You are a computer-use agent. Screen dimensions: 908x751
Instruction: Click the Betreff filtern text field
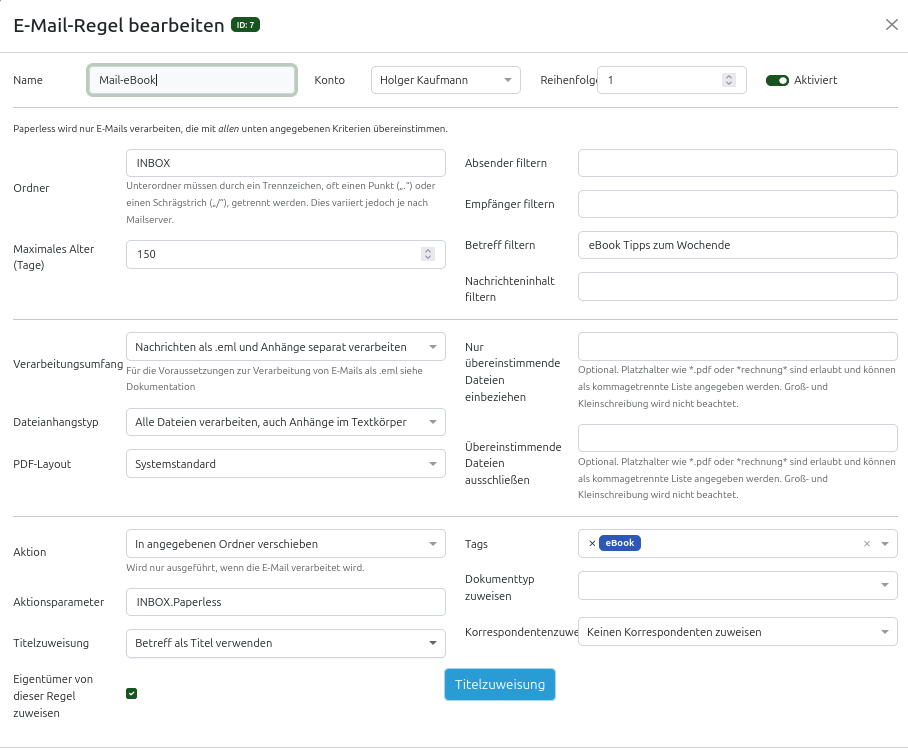tap(737, 245)
